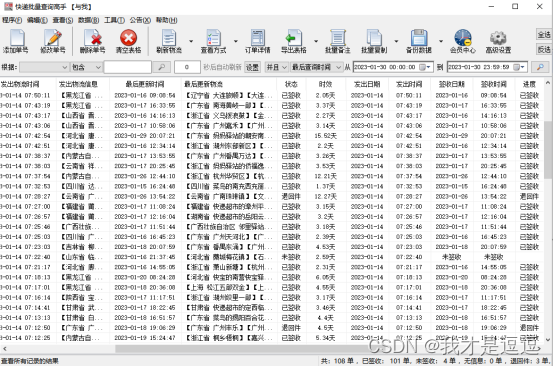Expand the 刷新物流 dropdown arrow

[x=191, y=41]
